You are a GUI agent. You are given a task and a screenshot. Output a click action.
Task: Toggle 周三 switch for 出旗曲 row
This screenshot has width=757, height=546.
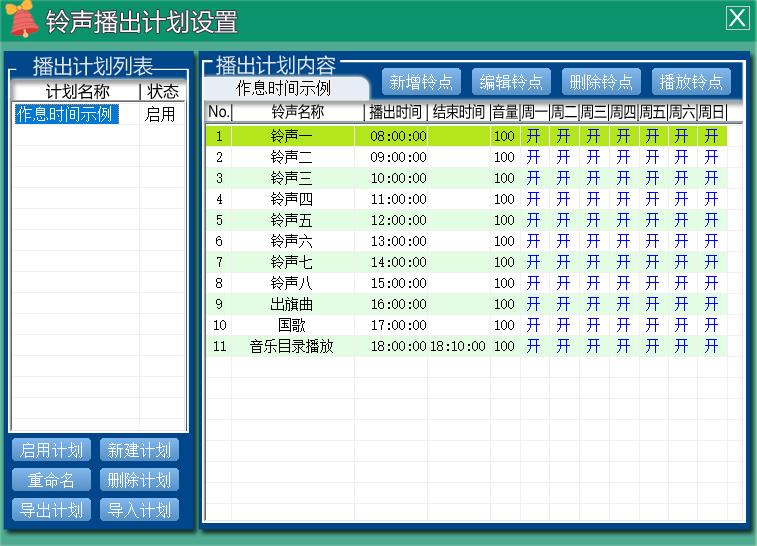tap(593, 304)
